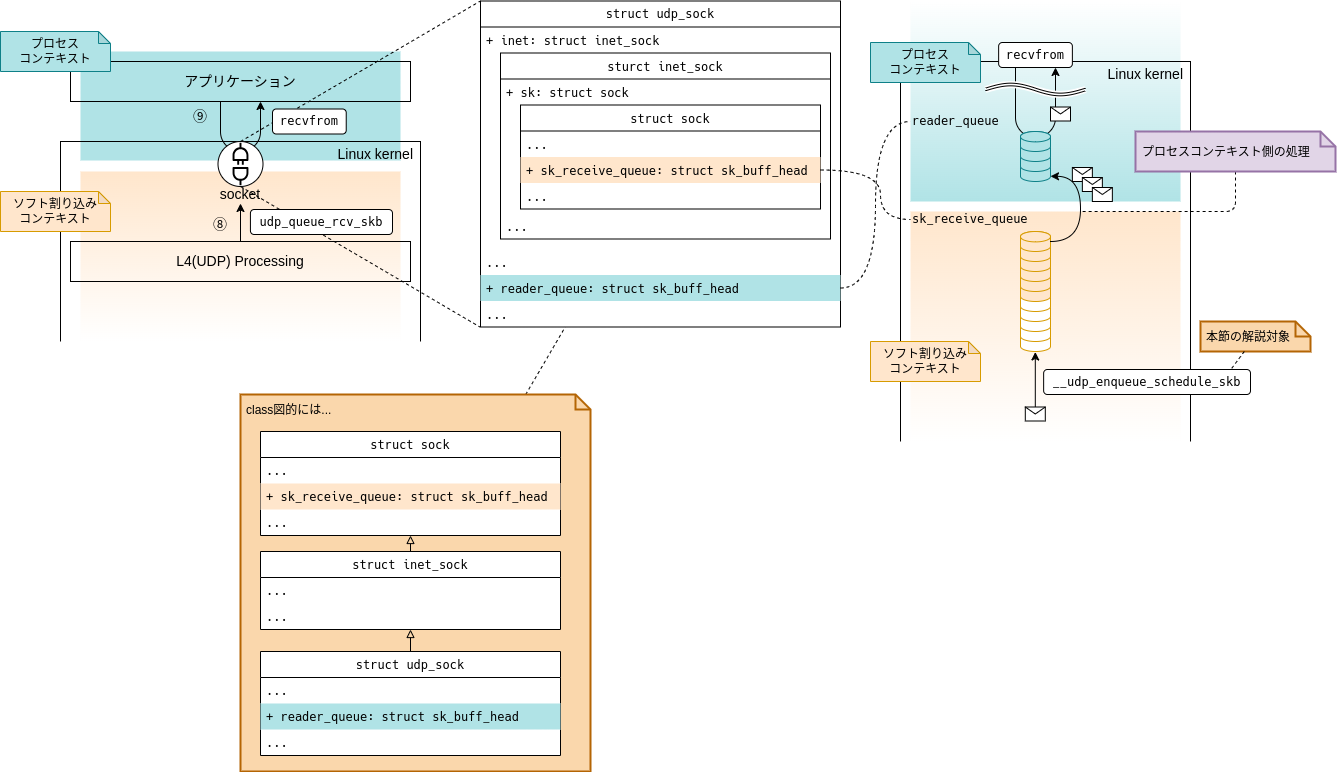Click the teal reader_queue row in top udp_sock box
The image size is (1337, 772).
click(x=660, y=289)
